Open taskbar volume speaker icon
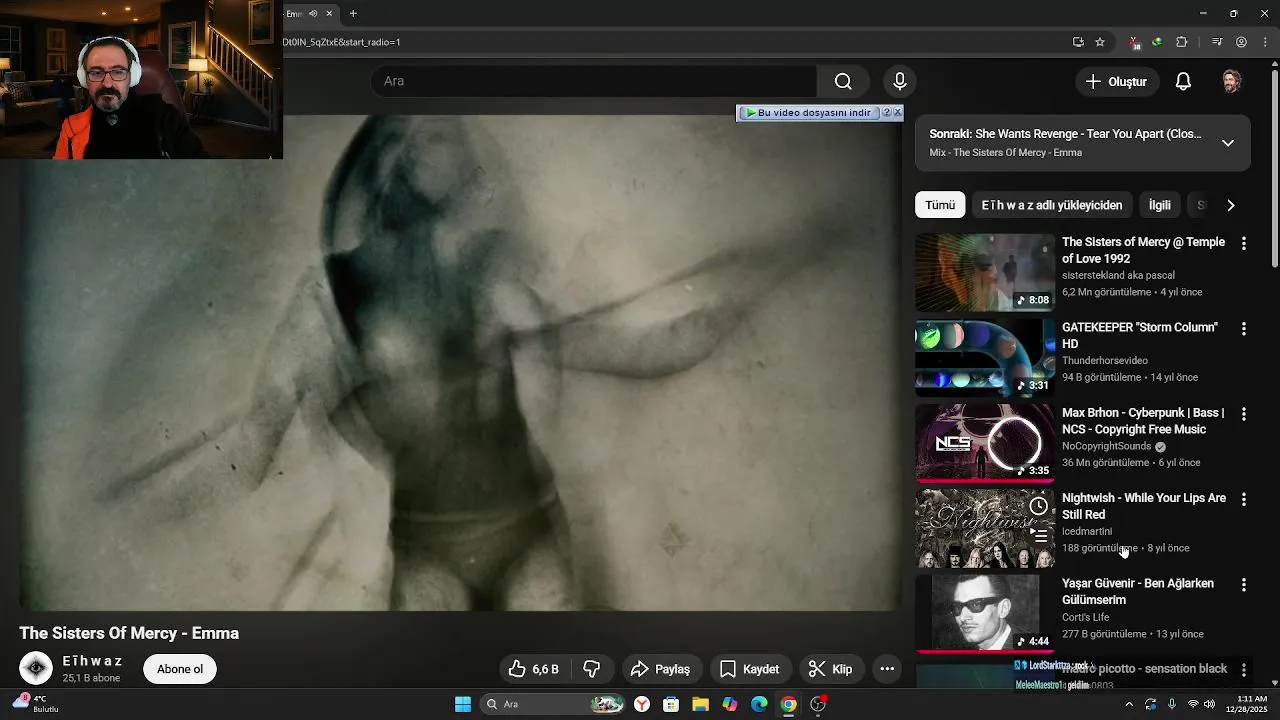This screenshot has width=1280, height=720. point(1210,704)
